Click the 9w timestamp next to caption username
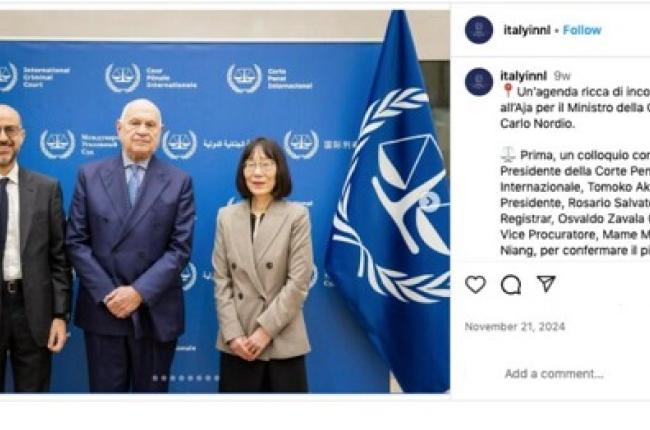Image resolution: width=650 pixels, height=430 pixels. [x=562, y=76]
